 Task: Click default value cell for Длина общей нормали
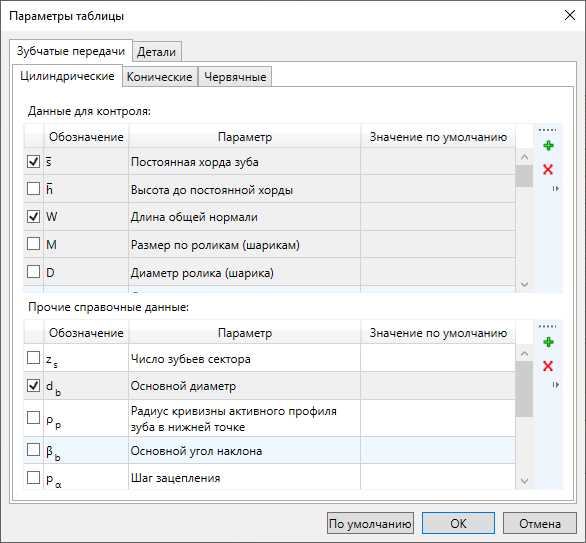pyautogui.click(x=438, y=217)
